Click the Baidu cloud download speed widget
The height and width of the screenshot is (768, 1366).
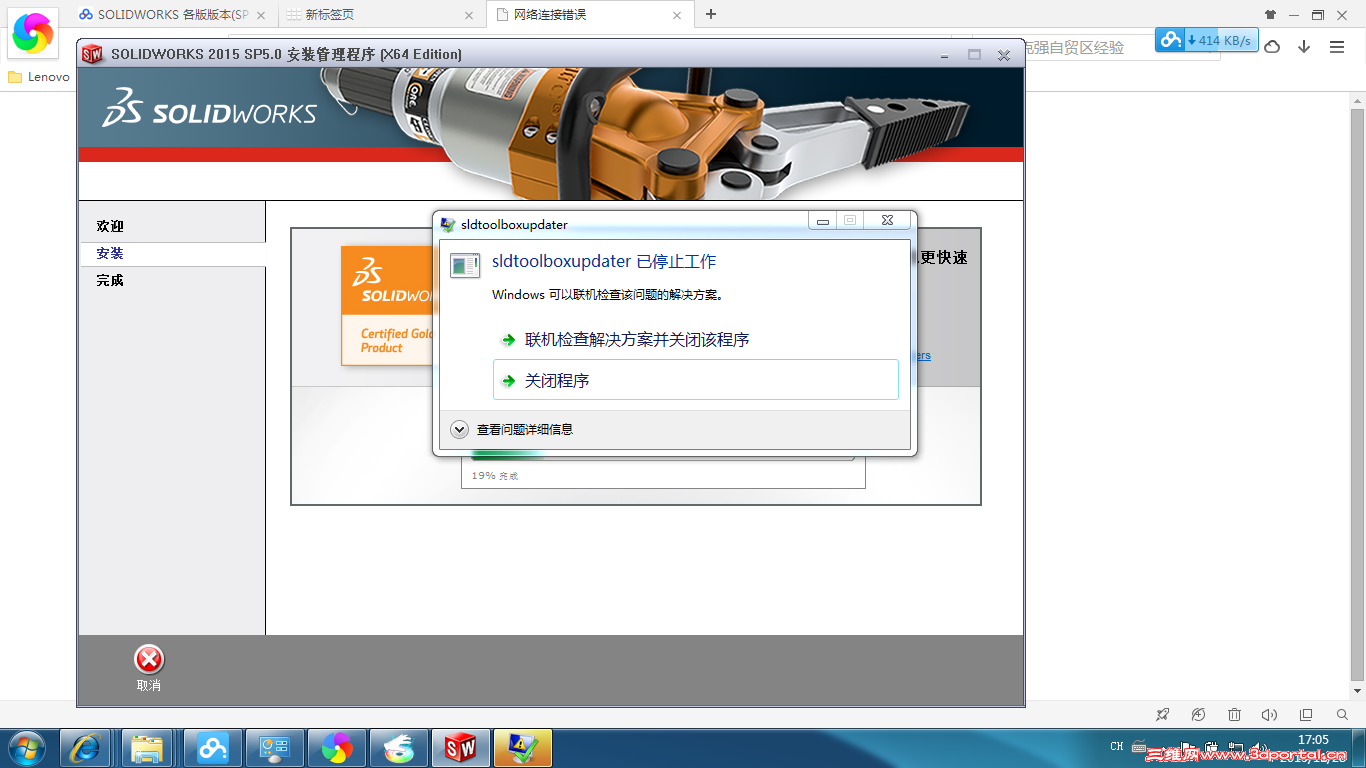(x=1206, y=40)
